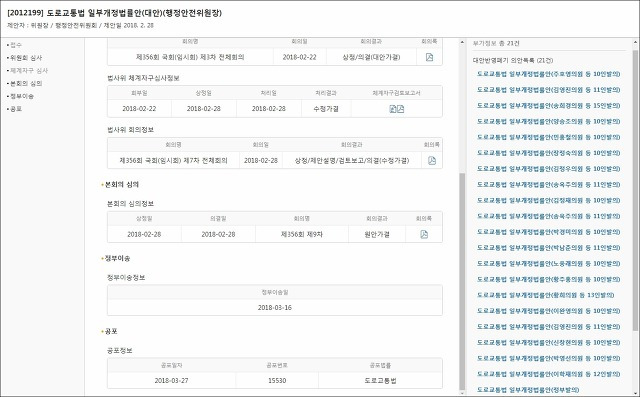Image resolution: width=640 pixels, height=397 pixels.
Task: Click '본회의 심의정보' subheading
Action: coord(130,204)
